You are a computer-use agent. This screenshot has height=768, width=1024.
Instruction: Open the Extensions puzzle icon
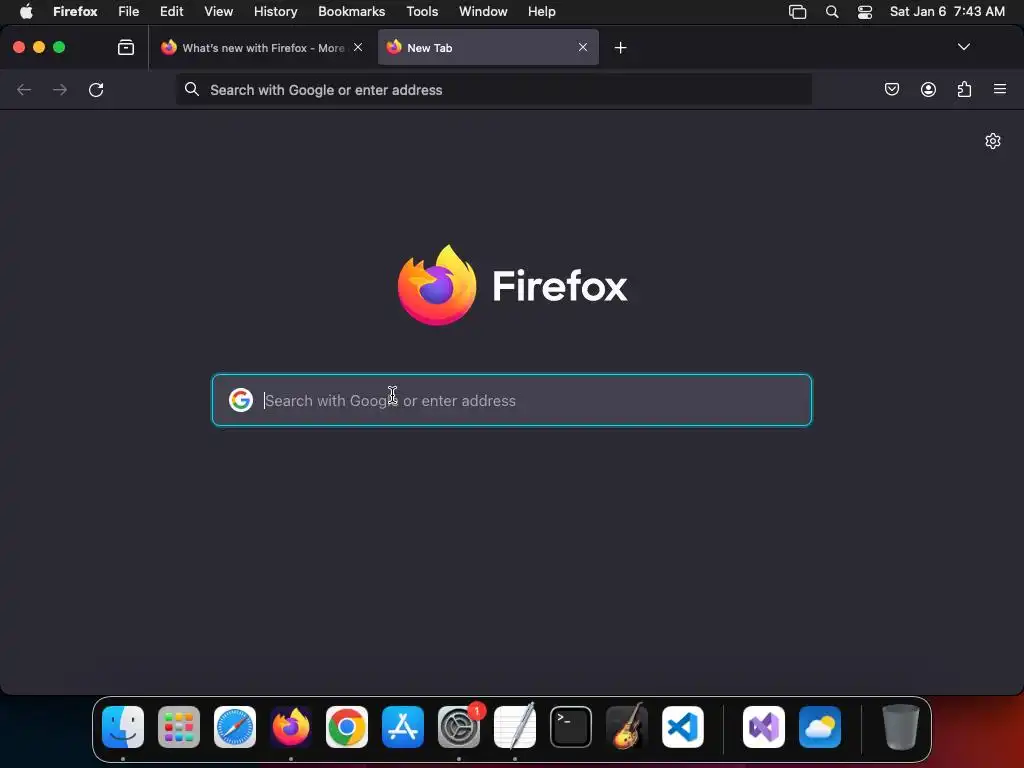(x=964, y=89)
